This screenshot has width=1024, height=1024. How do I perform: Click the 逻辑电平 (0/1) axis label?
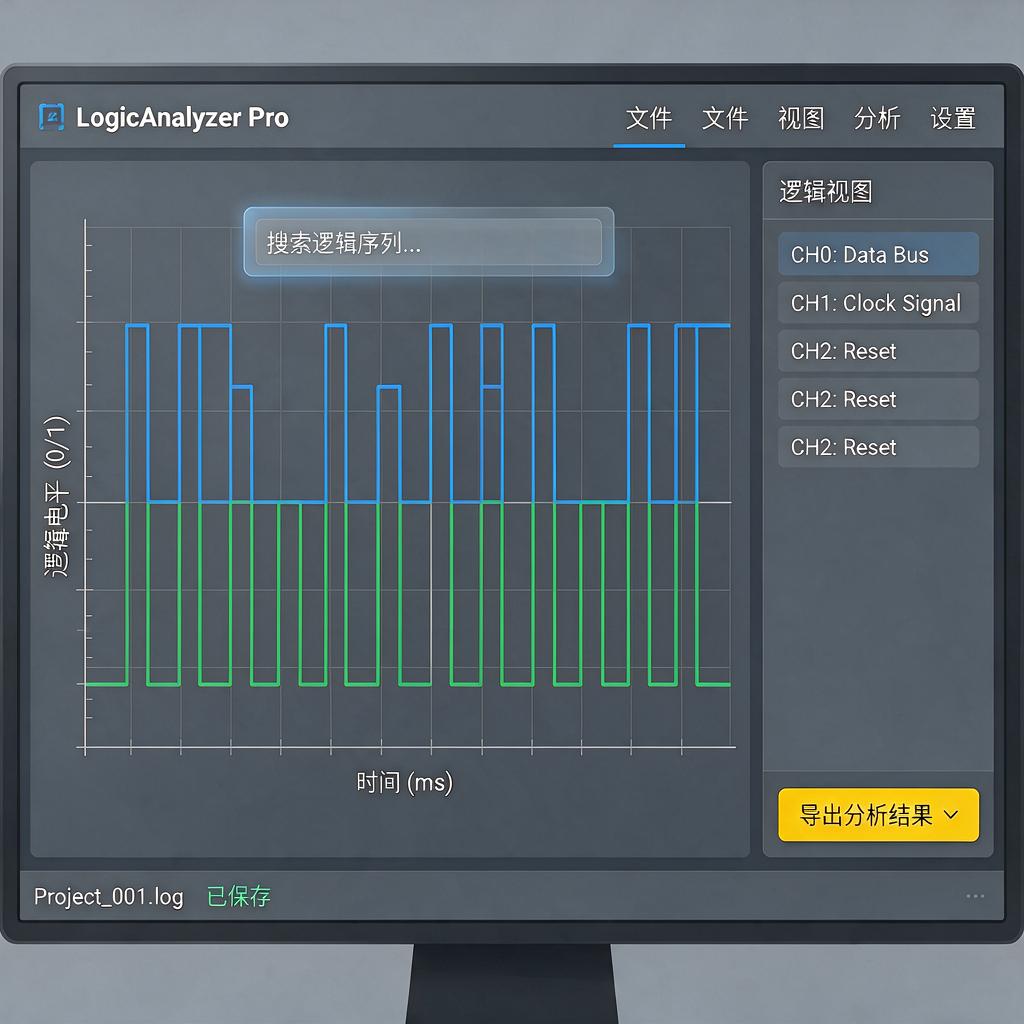tap(57, 496)
